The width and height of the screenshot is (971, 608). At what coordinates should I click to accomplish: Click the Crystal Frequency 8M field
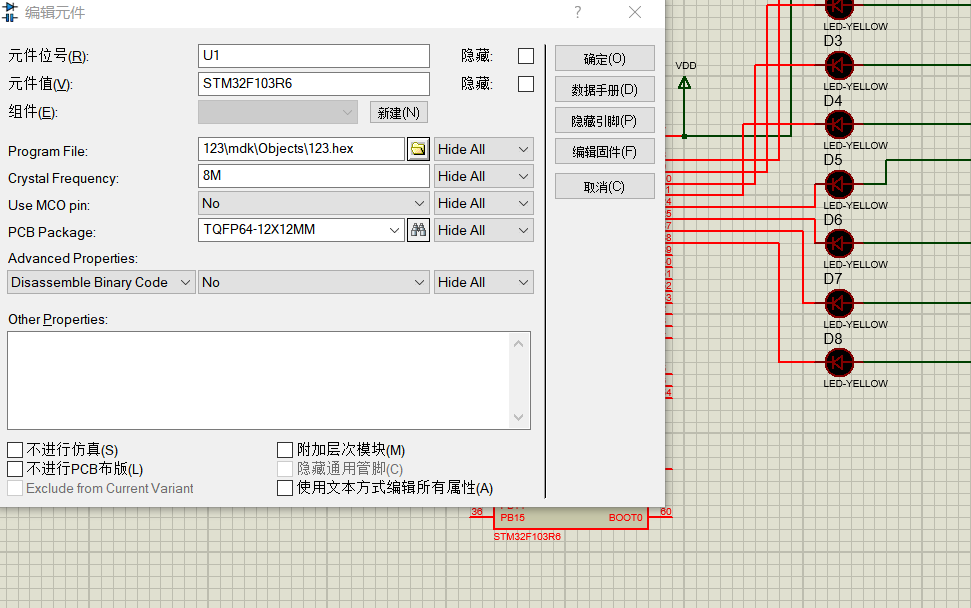tap(313, 176)
